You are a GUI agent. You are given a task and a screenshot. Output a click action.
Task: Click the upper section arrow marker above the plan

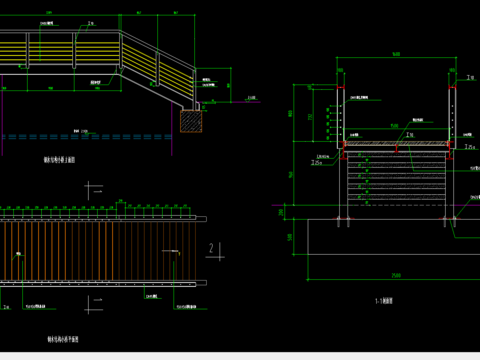[93, 190]
